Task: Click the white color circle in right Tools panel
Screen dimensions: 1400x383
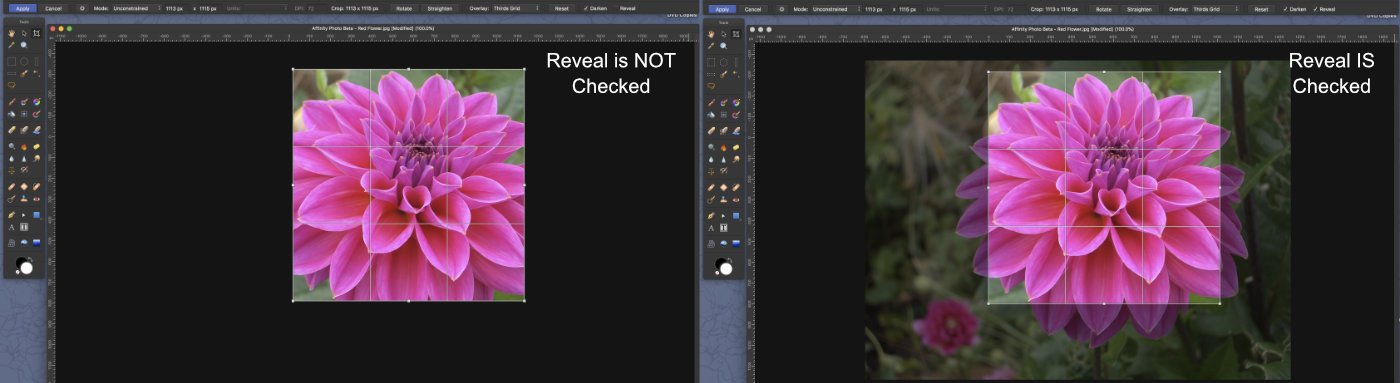Action: tap(726, 268)
